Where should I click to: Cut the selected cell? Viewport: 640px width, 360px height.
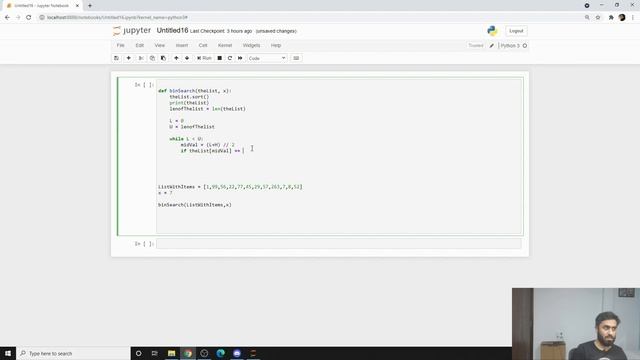click(141, 58)
